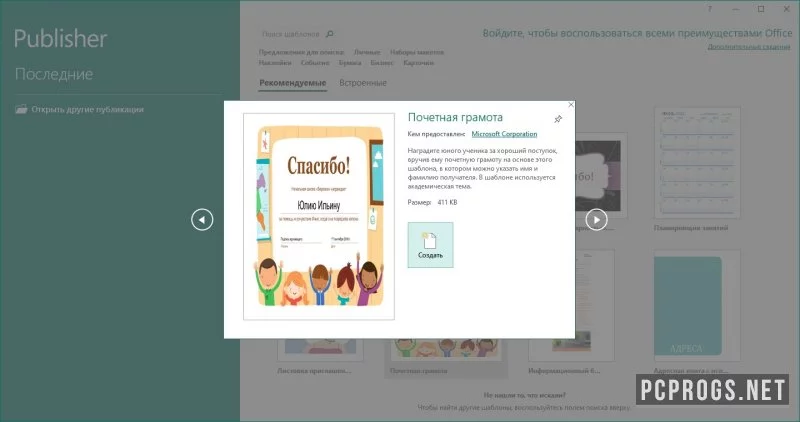Viewport: 800px width, 422px height.
Task: Select the Почетная грамота template in grid
Action: pos(445,357)
